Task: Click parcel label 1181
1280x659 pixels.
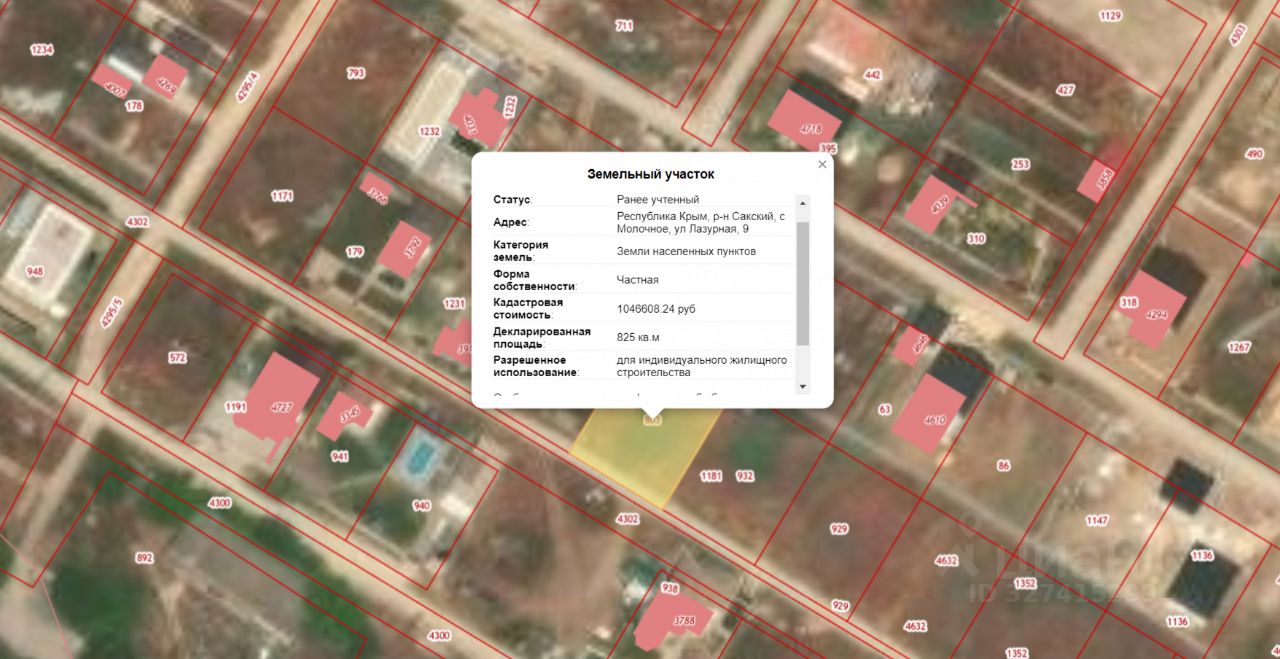Action: click(x=710, y=476)
